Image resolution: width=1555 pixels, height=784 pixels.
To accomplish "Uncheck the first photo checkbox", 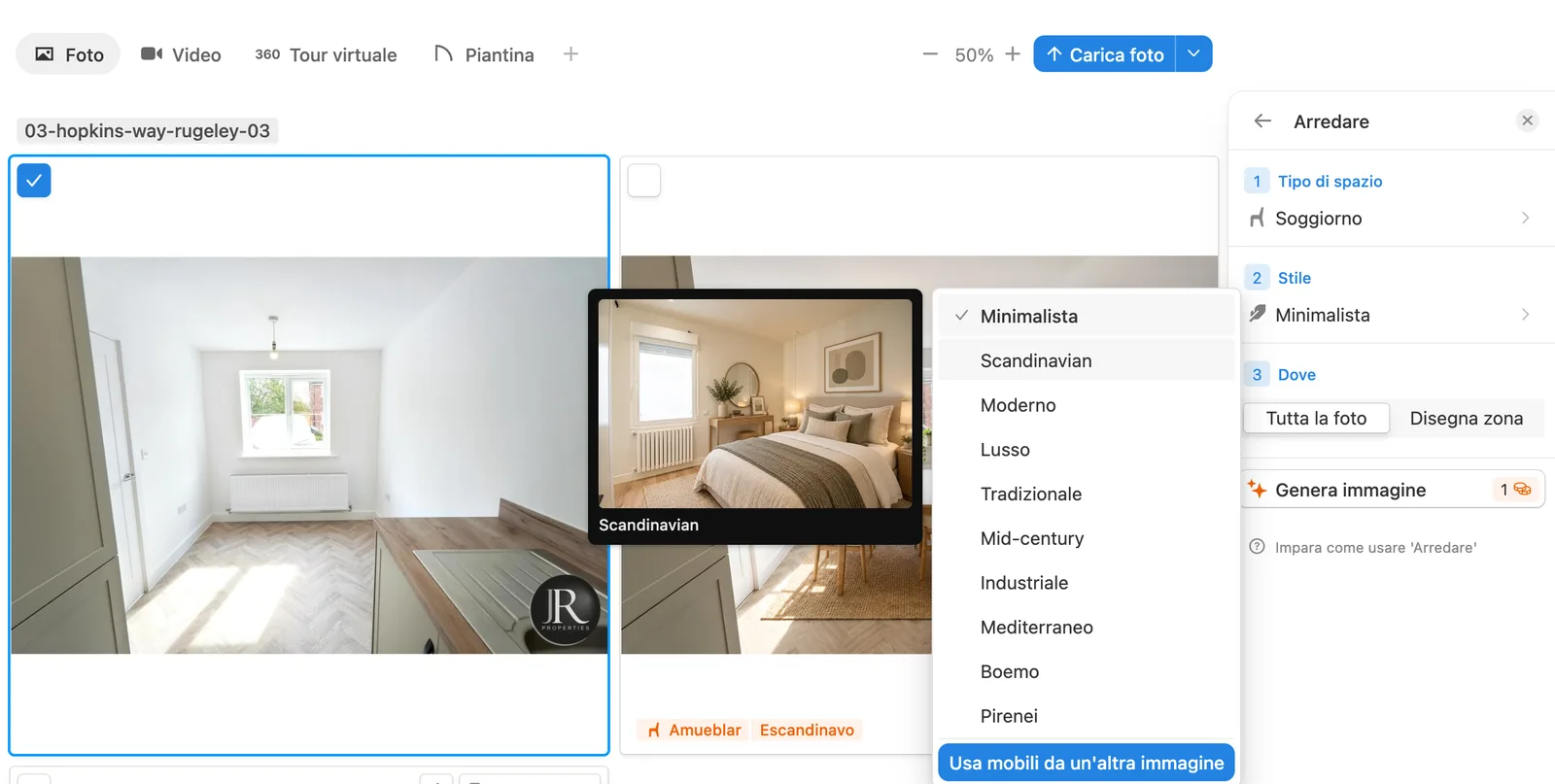I will pyautogui.click(x=34, y=181).
